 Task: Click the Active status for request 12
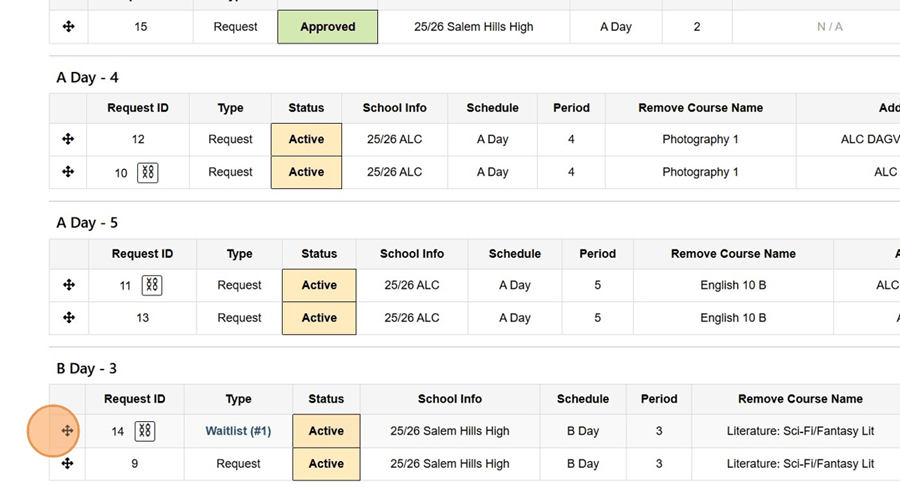[306, 140]
